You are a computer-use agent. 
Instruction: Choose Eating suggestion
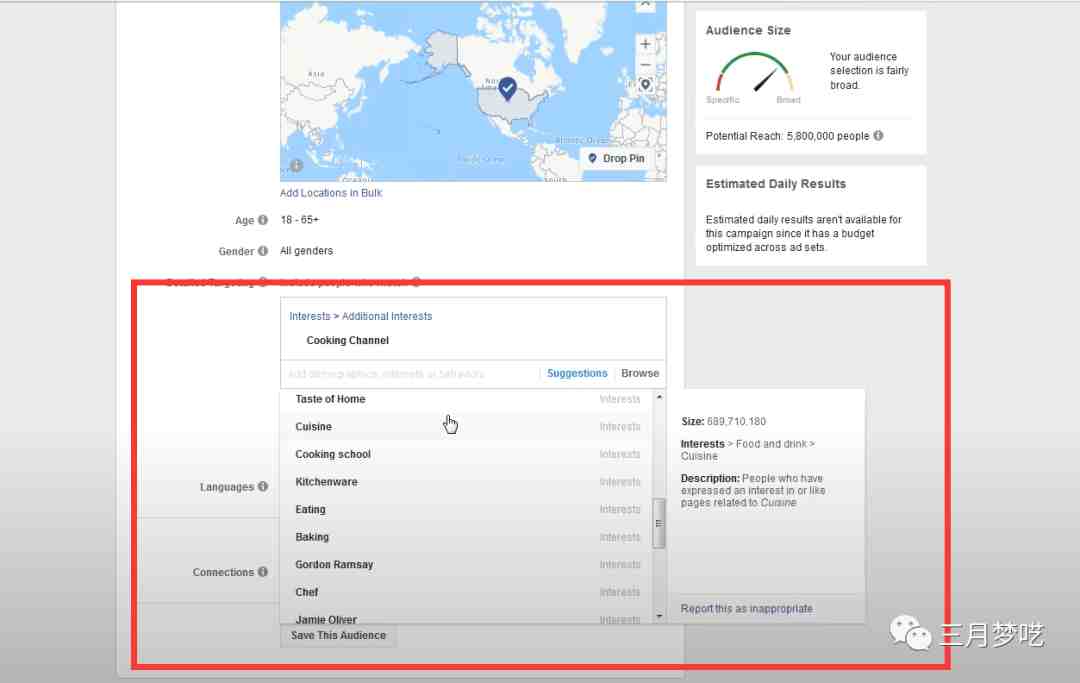(466, 509)
